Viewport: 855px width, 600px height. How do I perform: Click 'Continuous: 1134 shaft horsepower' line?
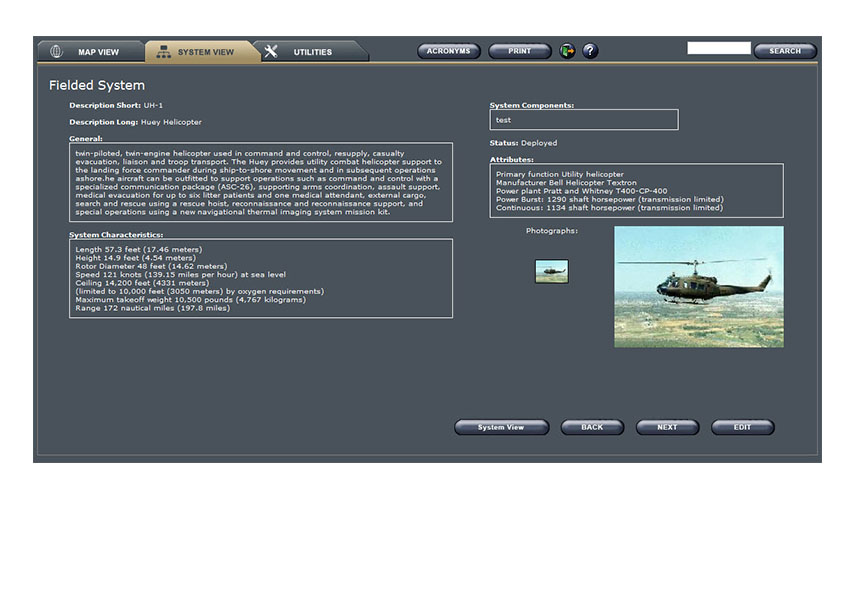coord(610,208)
